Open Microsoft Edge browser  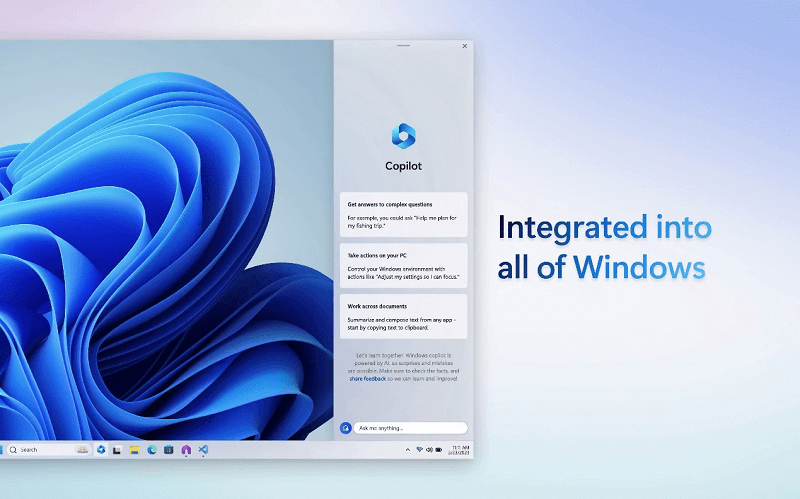point(152,450)
